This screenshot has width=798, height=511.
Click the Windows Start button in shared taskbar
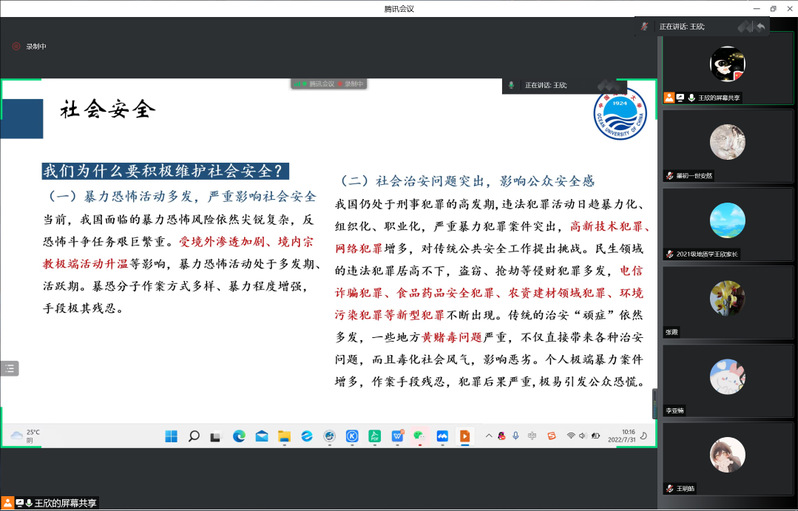171,436
